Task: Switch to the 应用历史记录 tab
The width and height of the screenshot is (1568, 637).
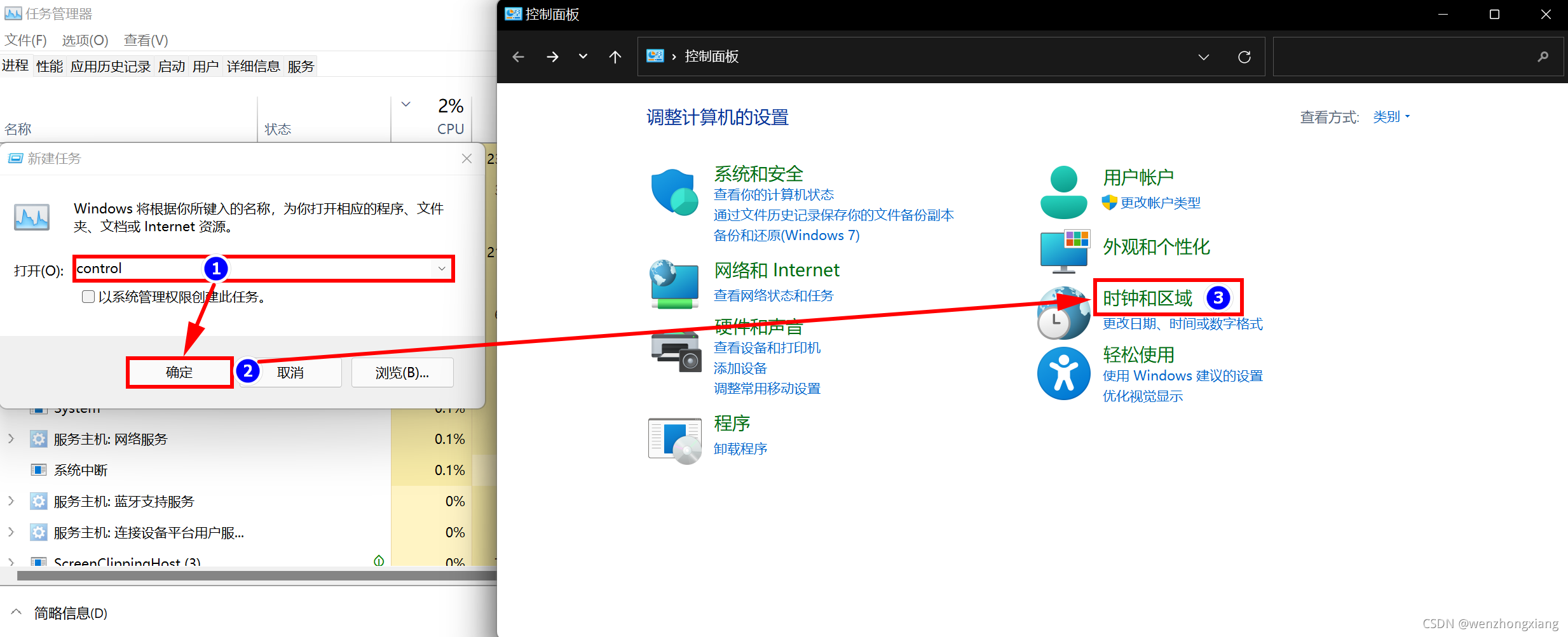Action: click(x=111, y=66)
